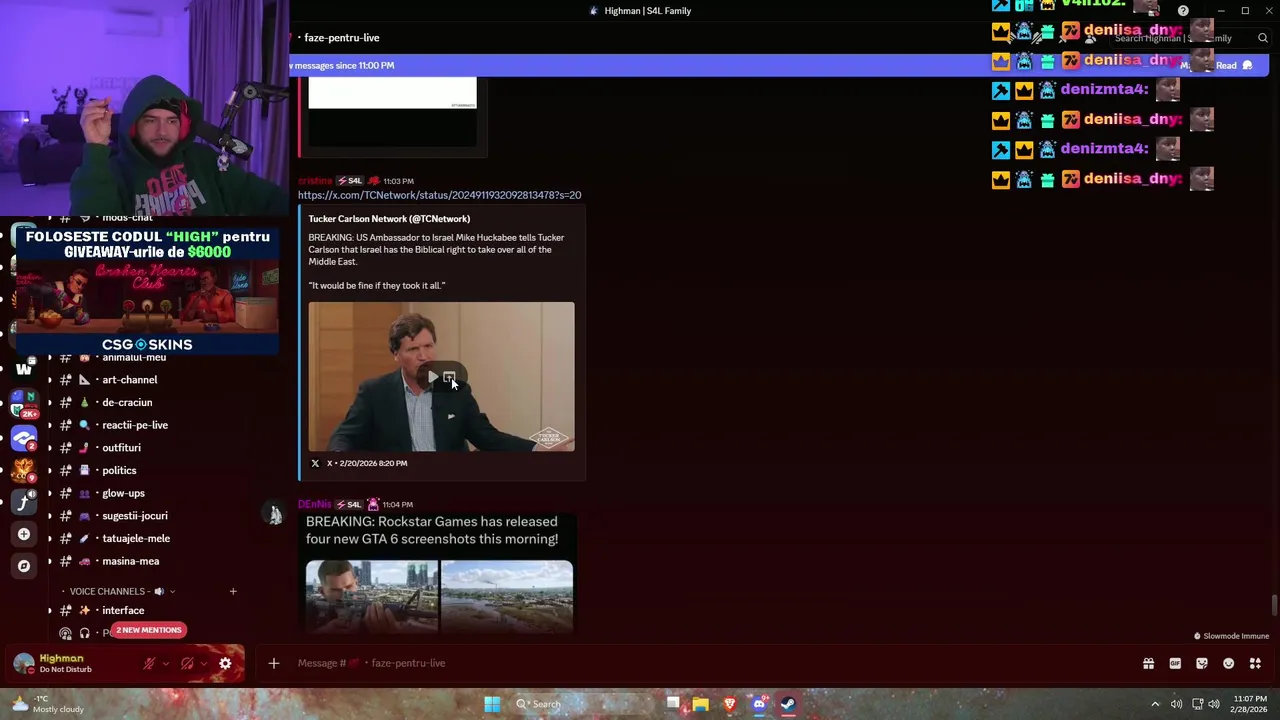Open the x.com TCNetwork status link
This screenshot has width=1280, height=720.
pyautogui.click(x=439, y=195)
